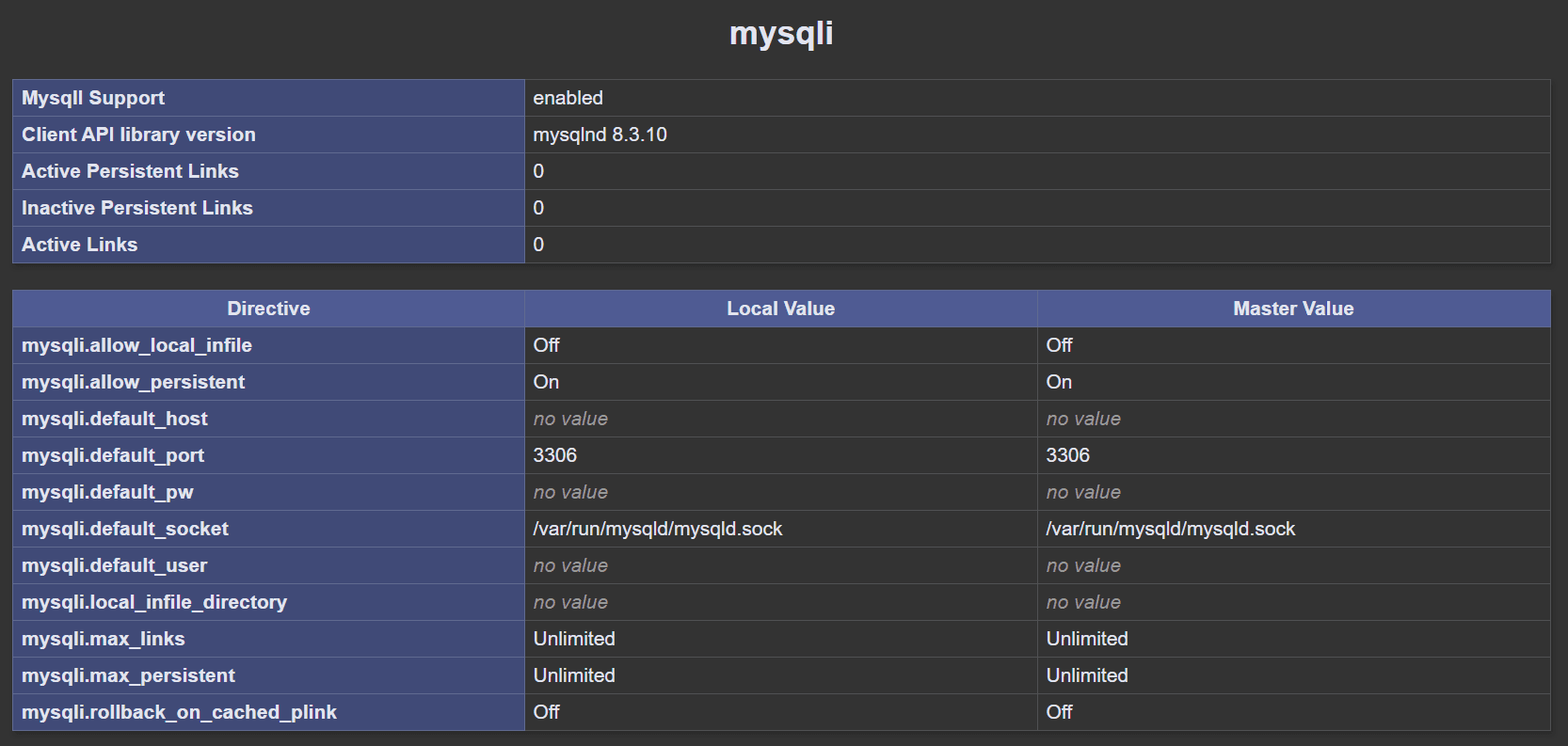The height and width of the screenshot is (746, 1568).
Task: Click the 0 value for Active Persistent Links
Action: click(x=538, y=171)
